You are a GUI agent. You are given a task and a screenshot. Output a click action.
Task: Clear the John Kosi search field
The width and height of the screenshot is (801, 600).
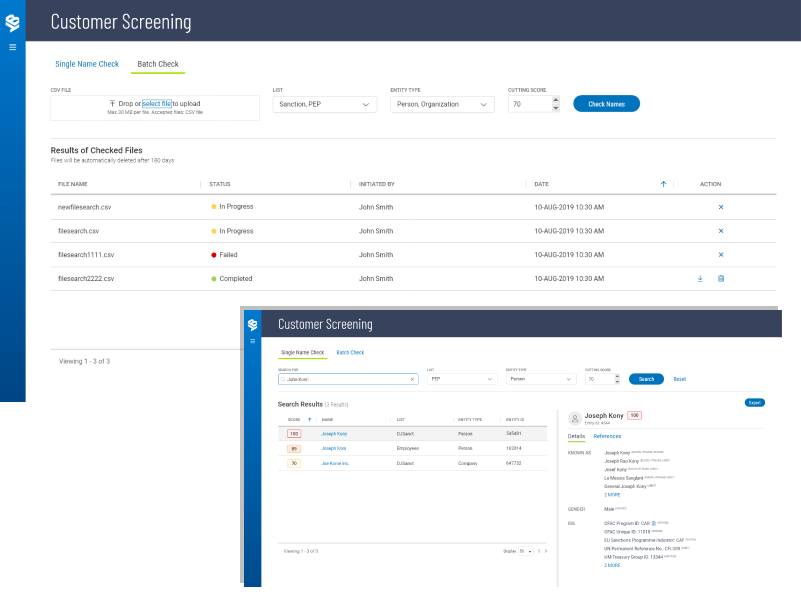(412, 380)
